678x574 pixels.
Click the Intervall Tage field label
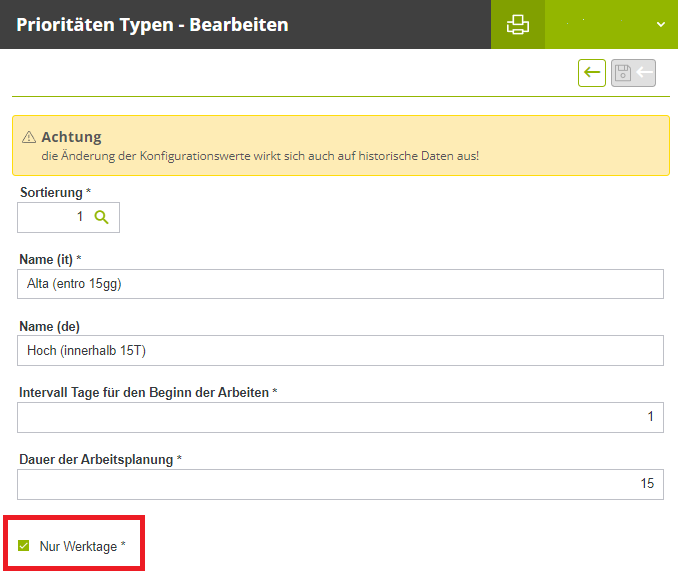tap(147, 392)
